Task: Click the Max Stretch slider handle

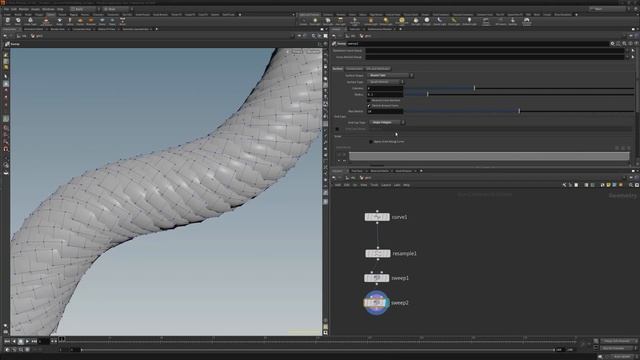Action: point(519,111)
